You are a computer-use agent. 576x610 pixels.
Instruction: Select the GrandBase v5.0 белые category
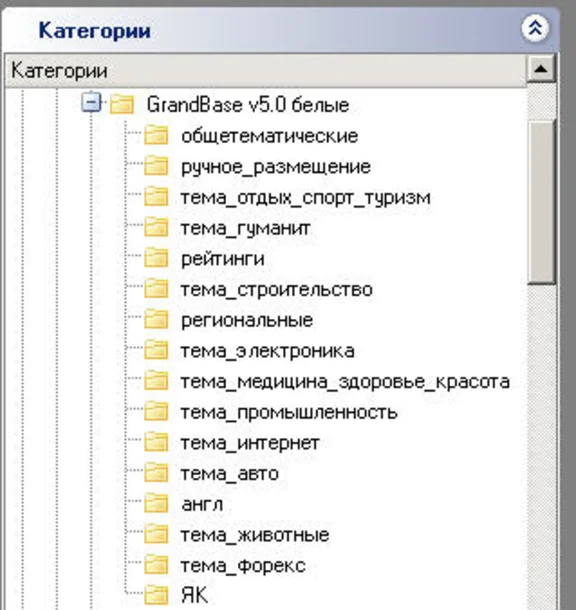tap(248, 105)
